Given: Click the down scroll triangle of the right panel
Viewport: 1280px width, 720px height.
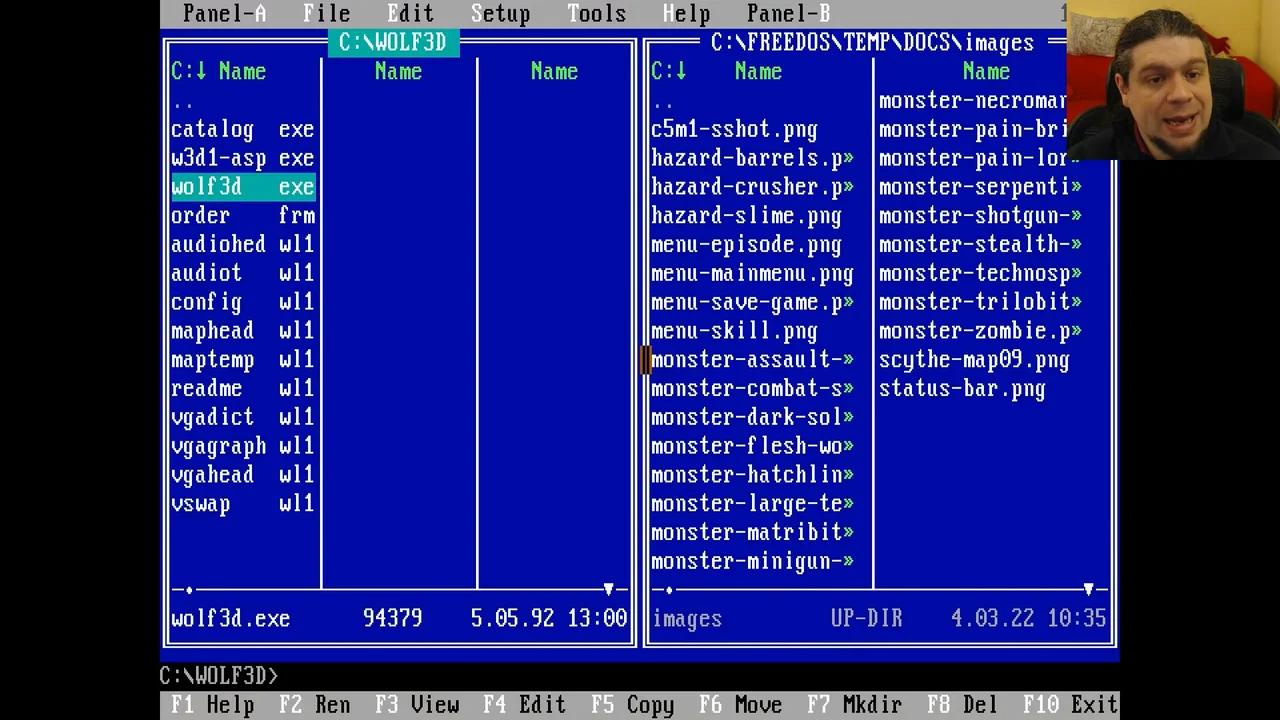Looking at the screenshot, I should point(1088,589).
